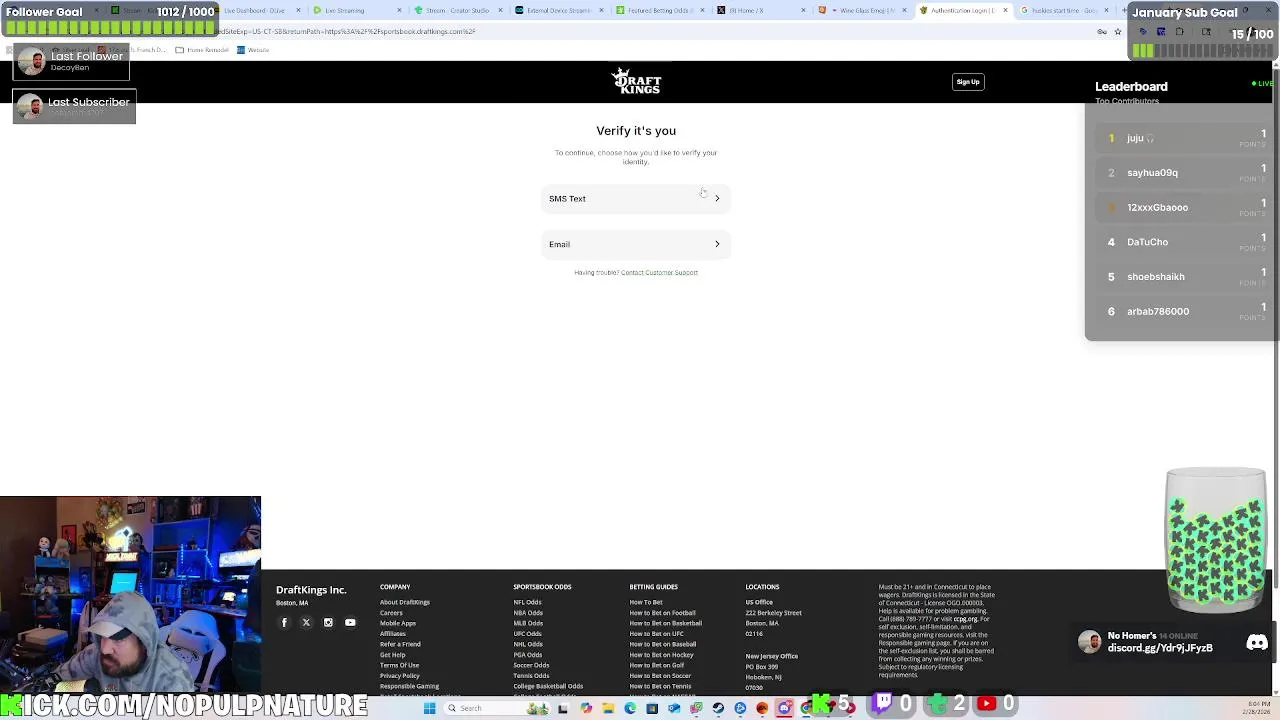Viewport: 1280px width, 720px height.
Task: Open NFL Odds footer link
Action: pyautogui.click(x=527, y=602)
